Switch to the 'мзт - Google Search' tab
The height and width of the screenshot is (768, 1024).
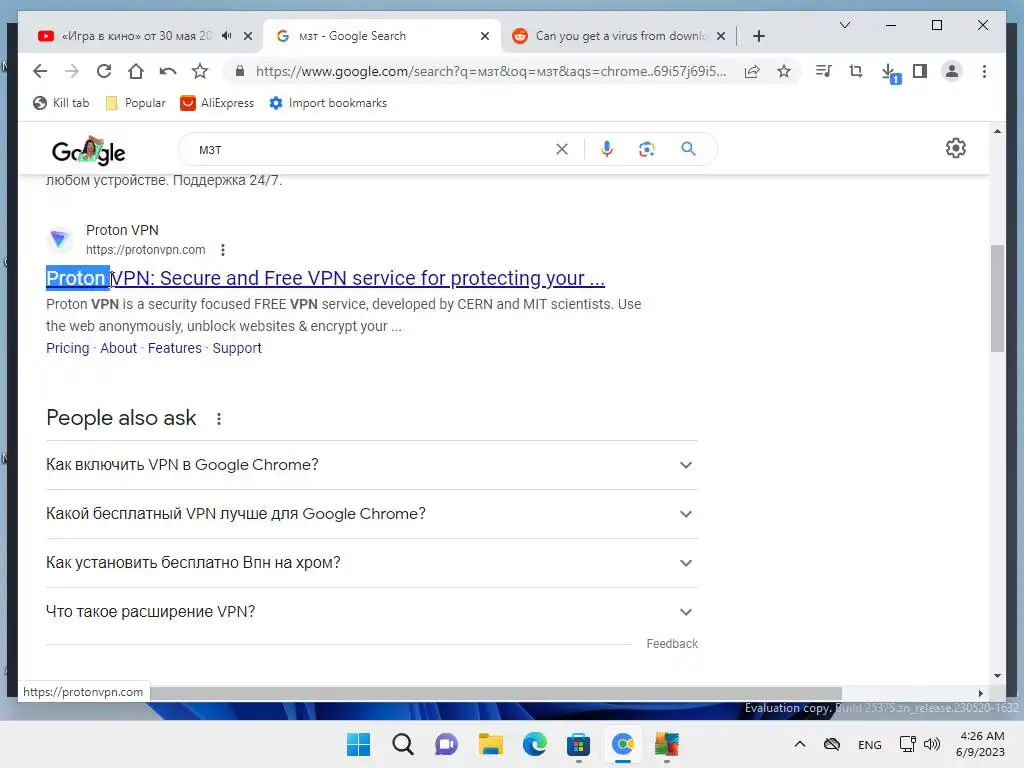(x=381, y=36)
